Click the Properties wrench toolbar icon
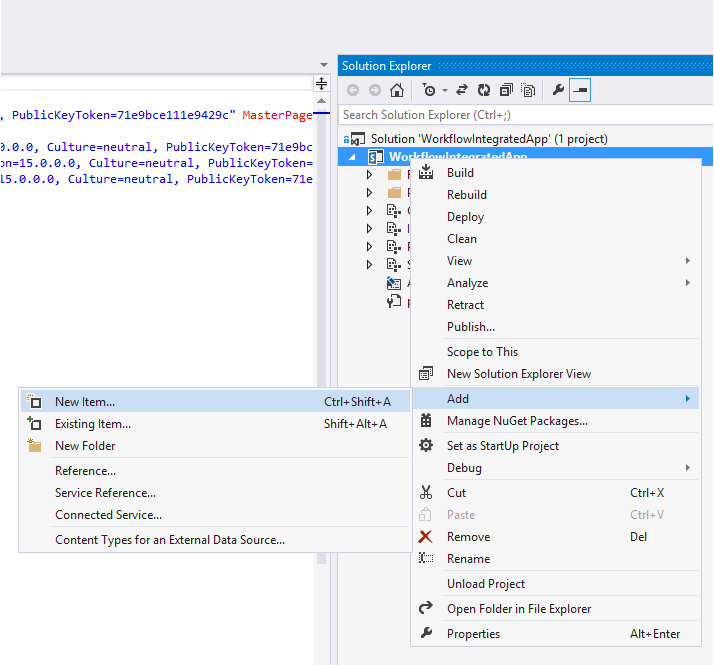 [558, 90]
